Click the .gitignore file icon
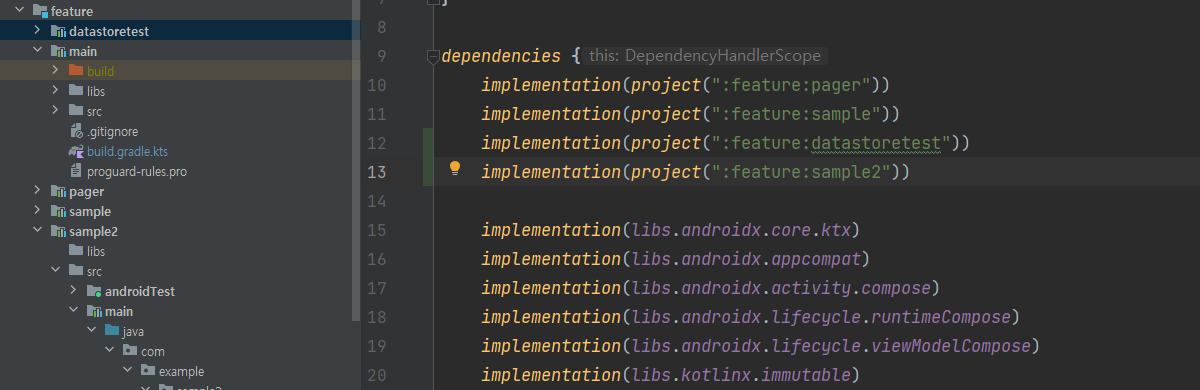This screenshot has height=390, width=1200. [76, 131]
